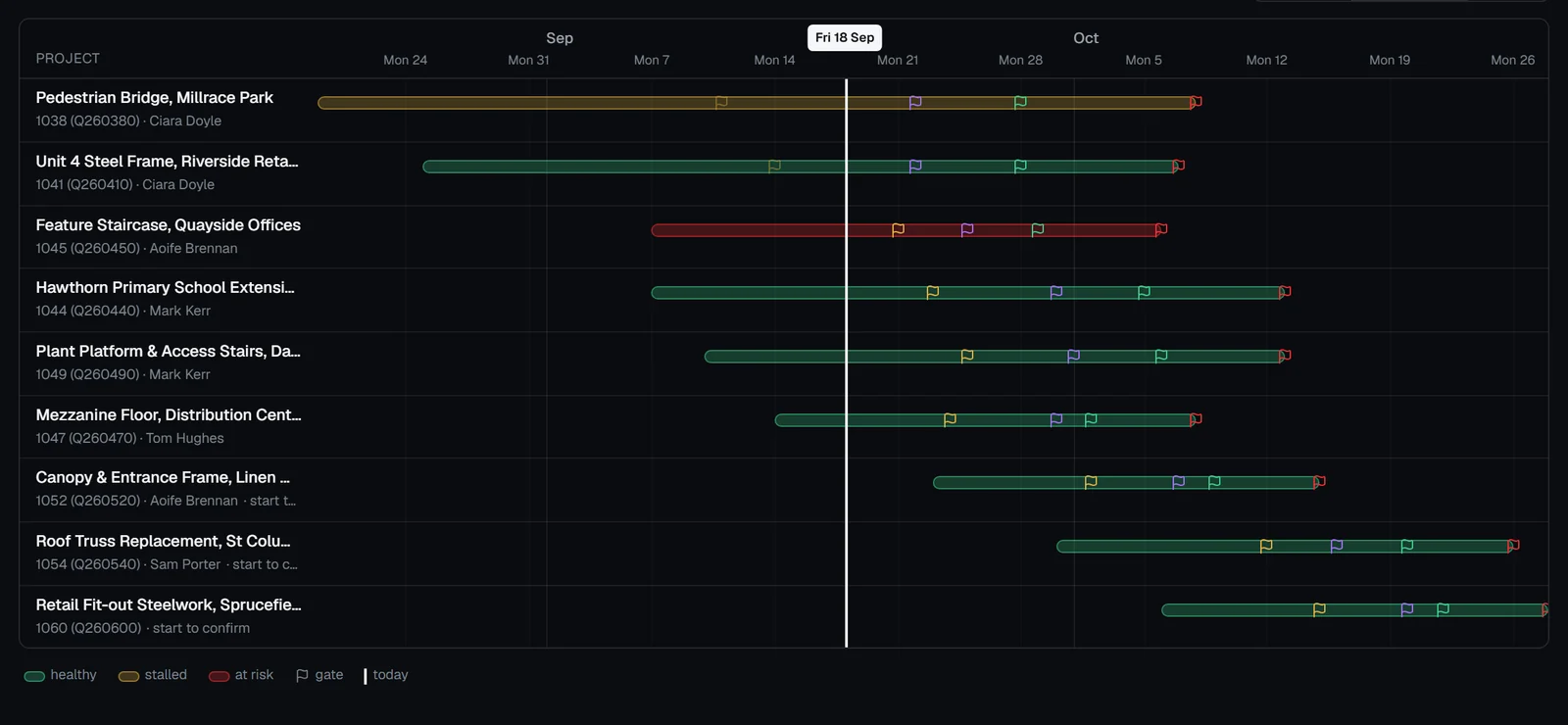Click the Sep month label

560,38
